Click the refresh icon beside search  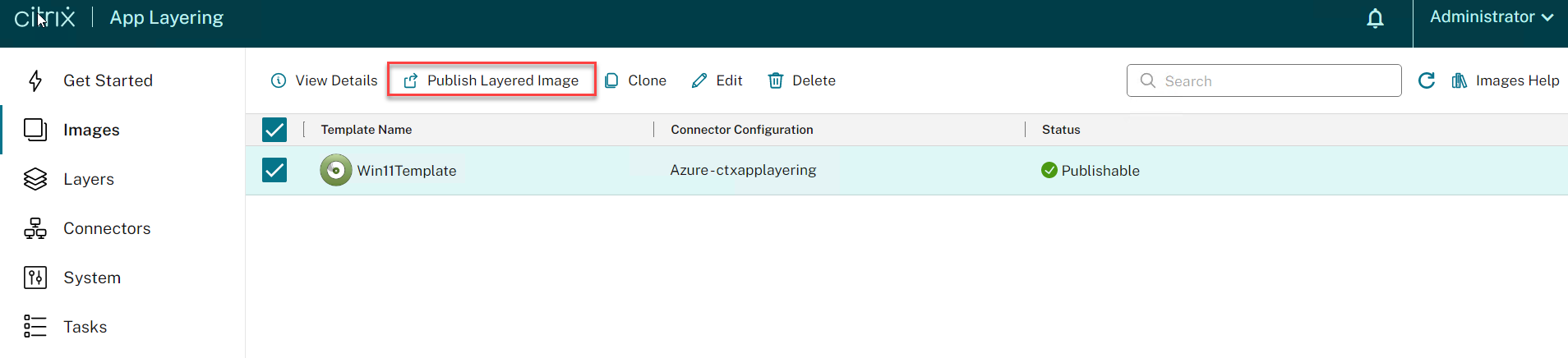click(x=1427, y=80)
